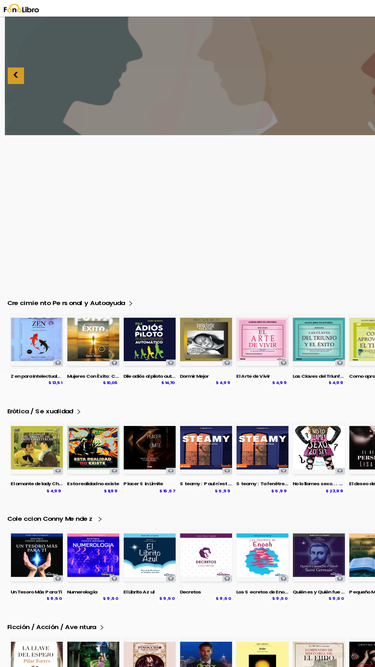The width and height of the screenshot is (375, 667).
Task: Preview eye icon on Mujeres Con Éxito cover
Action: point(114,363)
